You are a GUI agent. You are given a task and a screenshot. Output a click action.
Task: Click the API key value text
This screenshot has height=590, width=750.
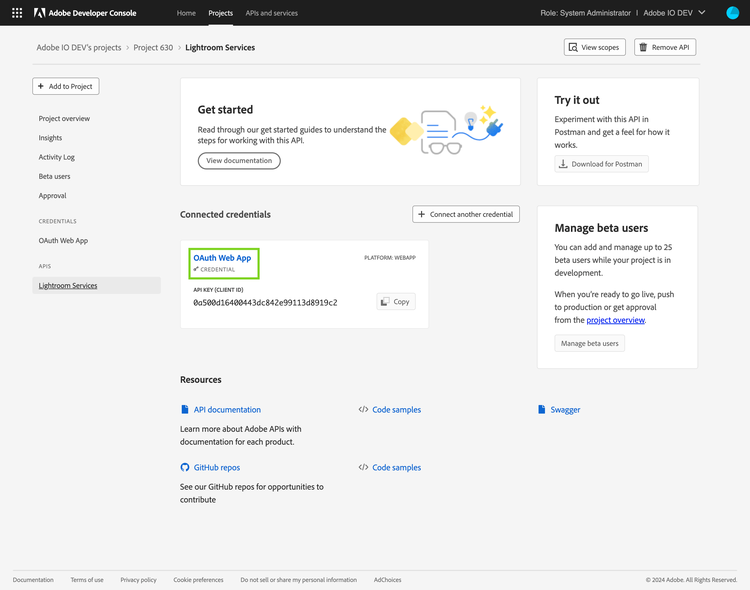[265, 302]
